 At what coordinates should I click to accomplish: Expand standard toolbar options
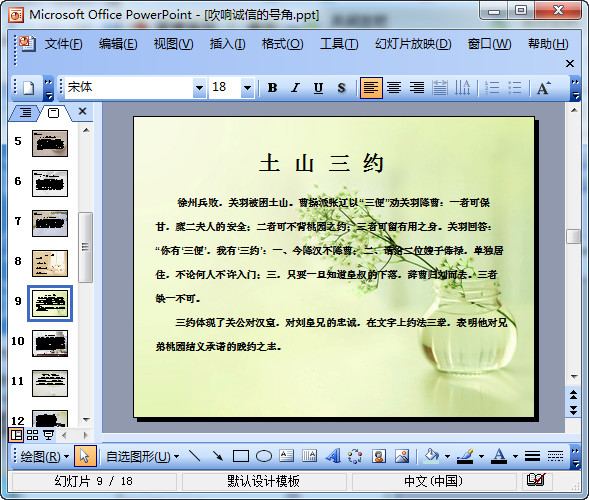click(48, 89)
